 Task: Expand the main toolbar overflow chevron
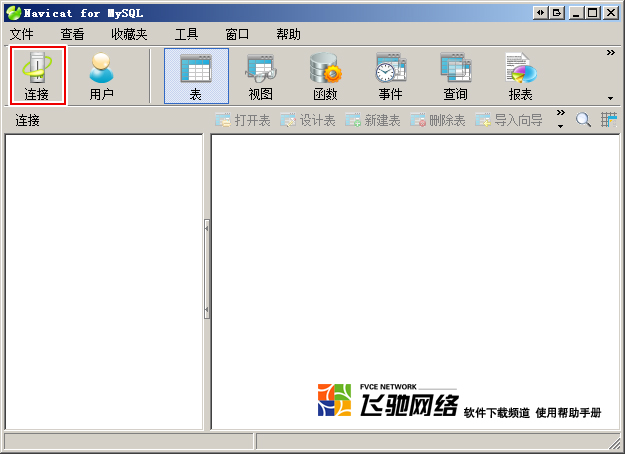tap(610, 53)
